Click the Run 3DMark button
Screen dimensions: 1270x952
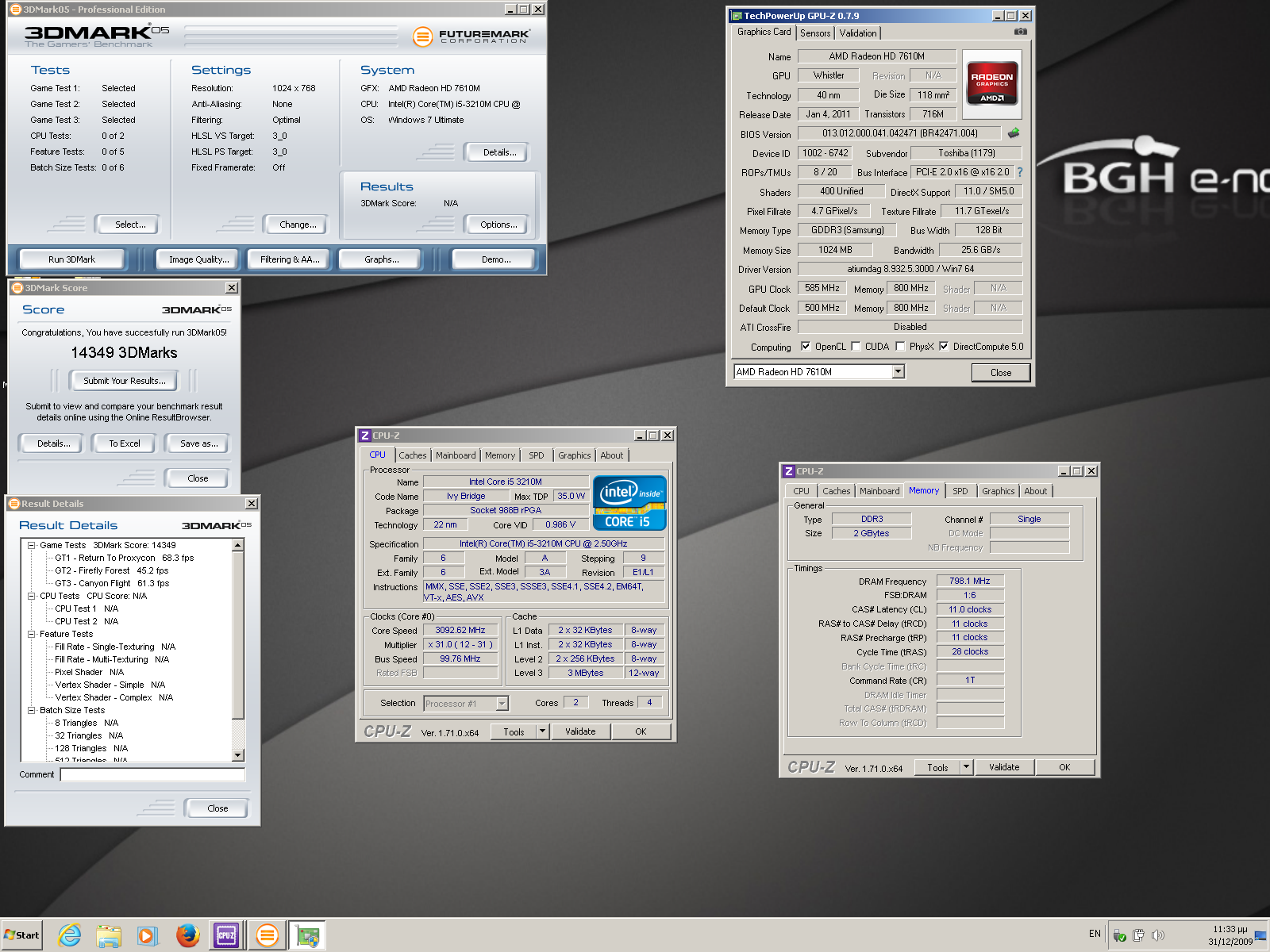tap(71, 259)
